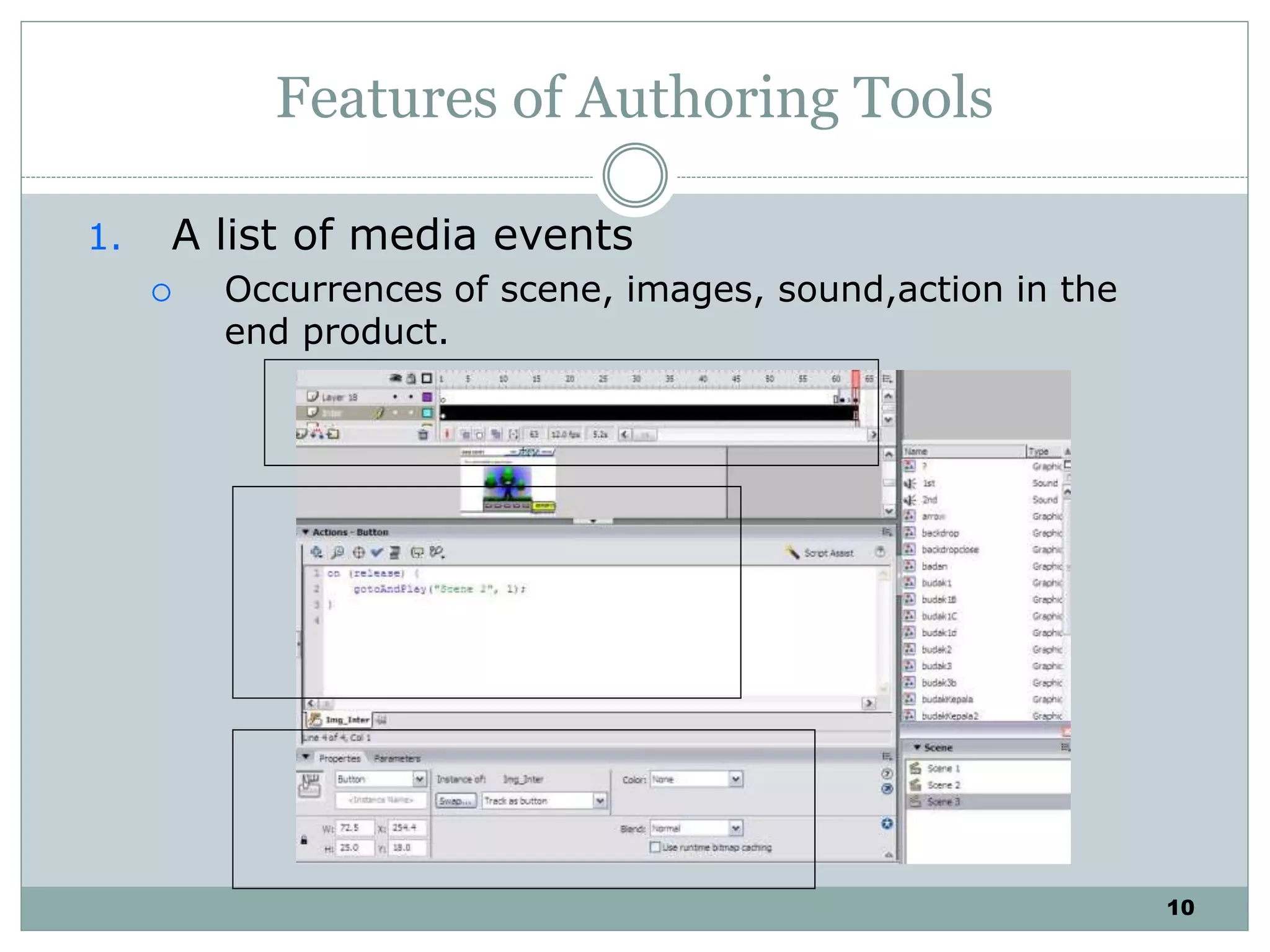Screen dimensions: 1270x952
Task: Click the Auto format icon in Actions
Action: pos(395,552)
